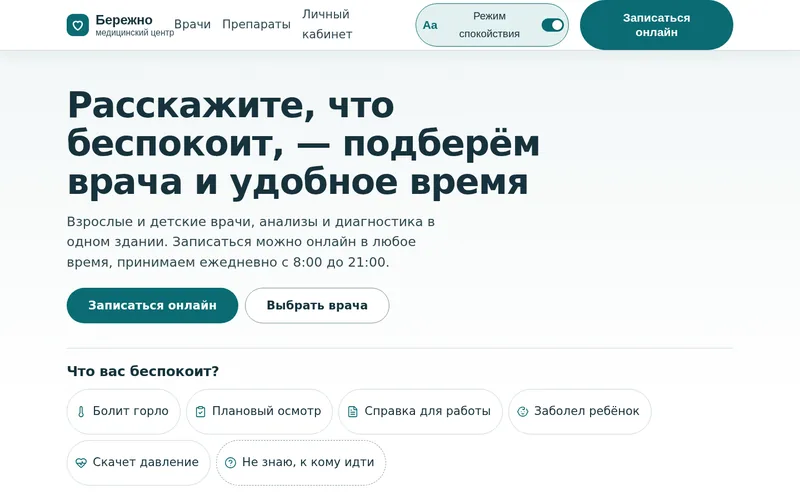Screen dimensions: 800x500
Task: Open the Препараты menu item
Action: point(256,24)
